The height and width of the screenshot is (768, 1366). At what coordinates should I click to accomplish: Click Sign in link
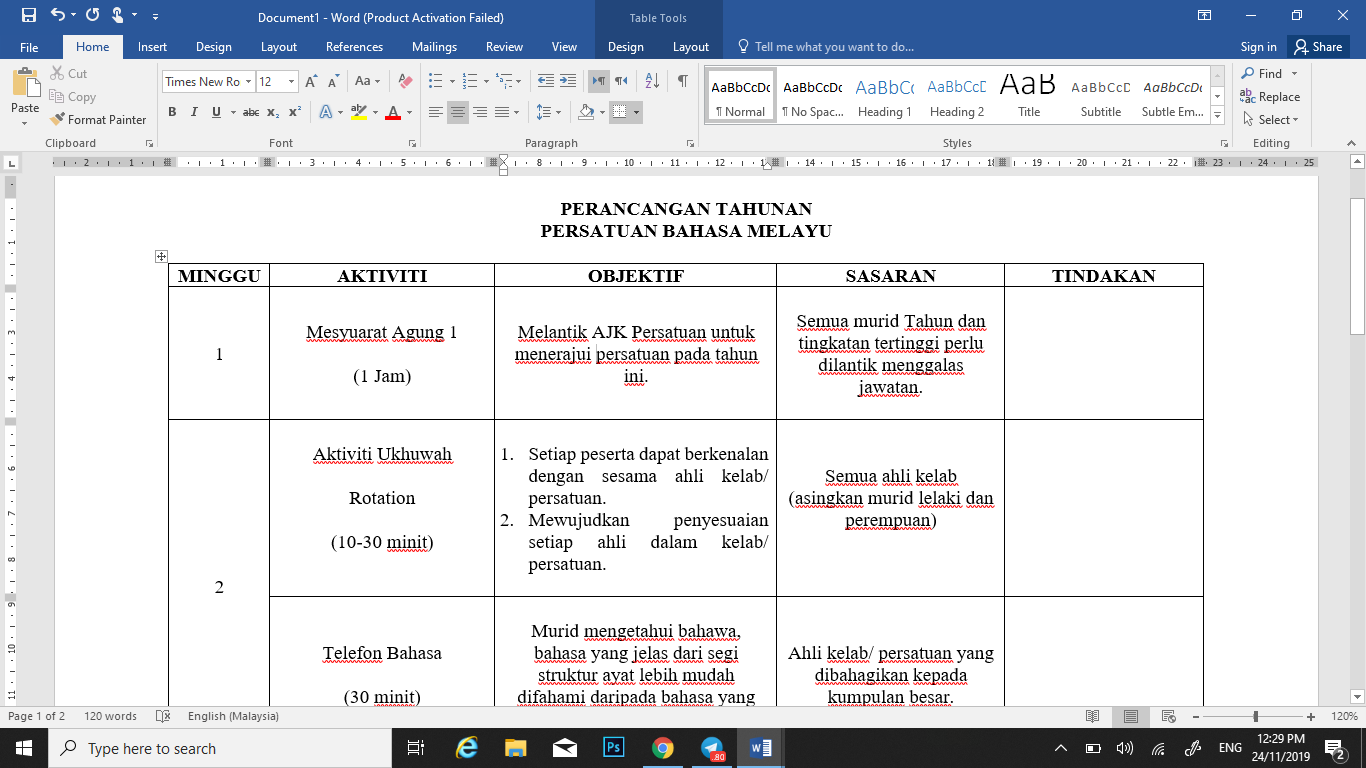click(1258, 47)
